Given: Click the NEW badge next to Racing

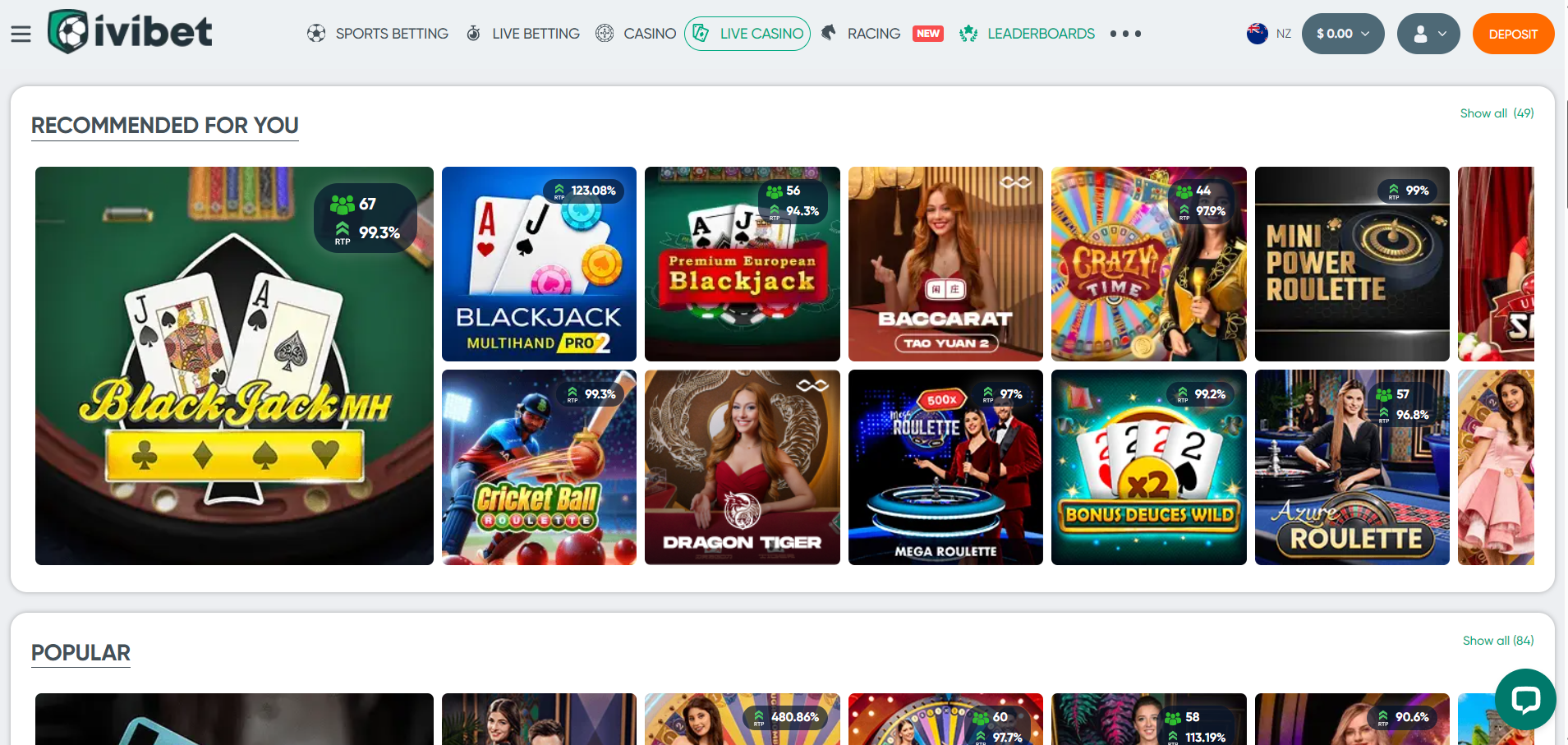Looking at the screenshot, I should (x=928, y=34).
